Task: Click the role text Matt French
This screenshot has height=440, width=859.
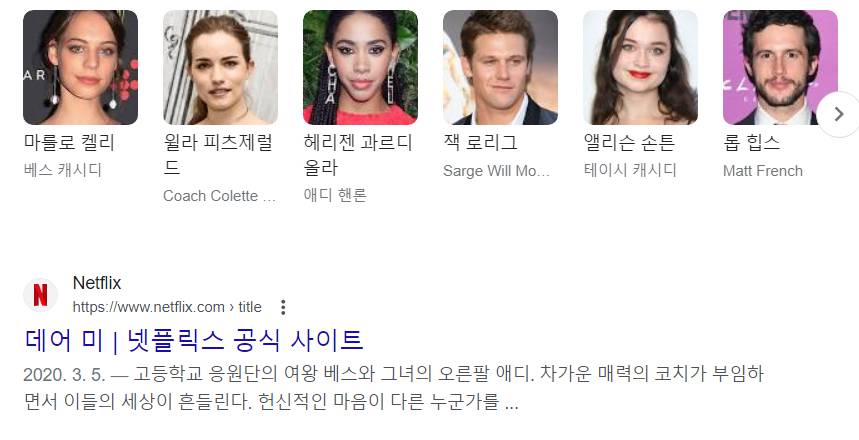Action: pyautogui.click(x=763, y=171)
